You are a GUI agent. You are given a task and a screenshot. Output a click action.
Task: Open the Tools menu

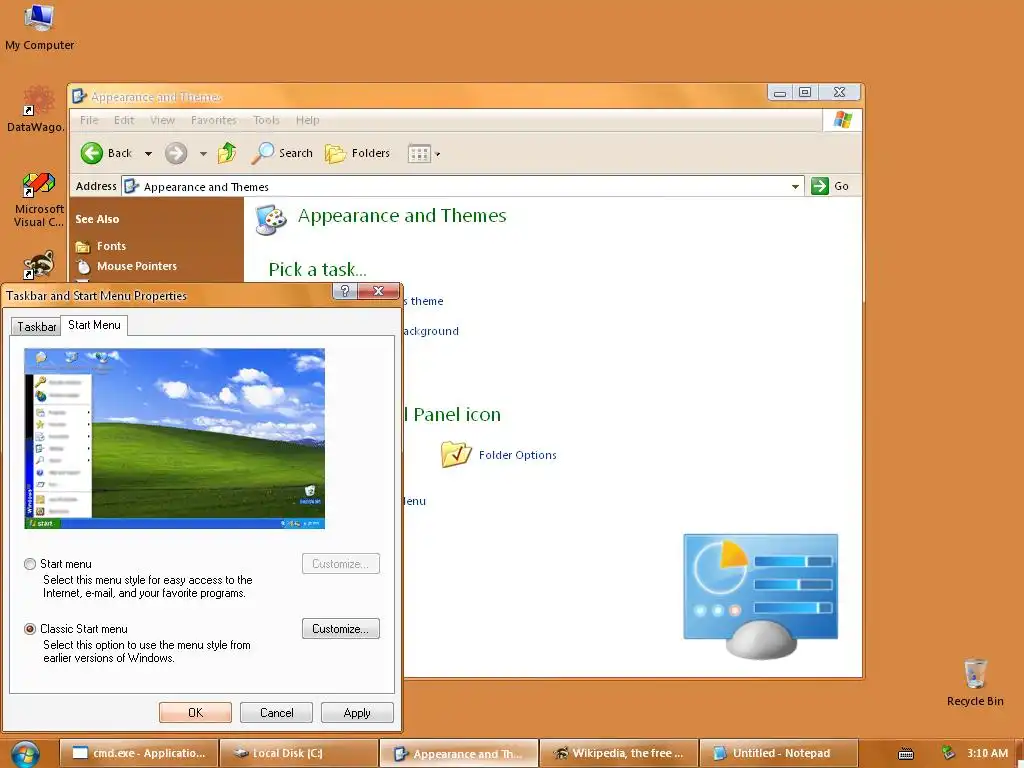tap(266, 120)
